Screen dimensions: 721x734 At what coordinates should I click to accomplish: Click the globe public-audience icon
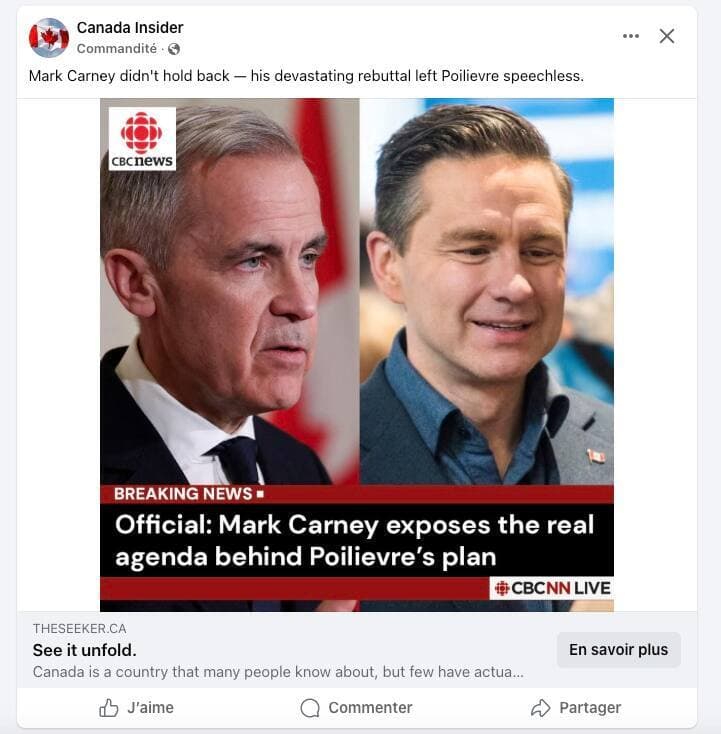point(174,49)
